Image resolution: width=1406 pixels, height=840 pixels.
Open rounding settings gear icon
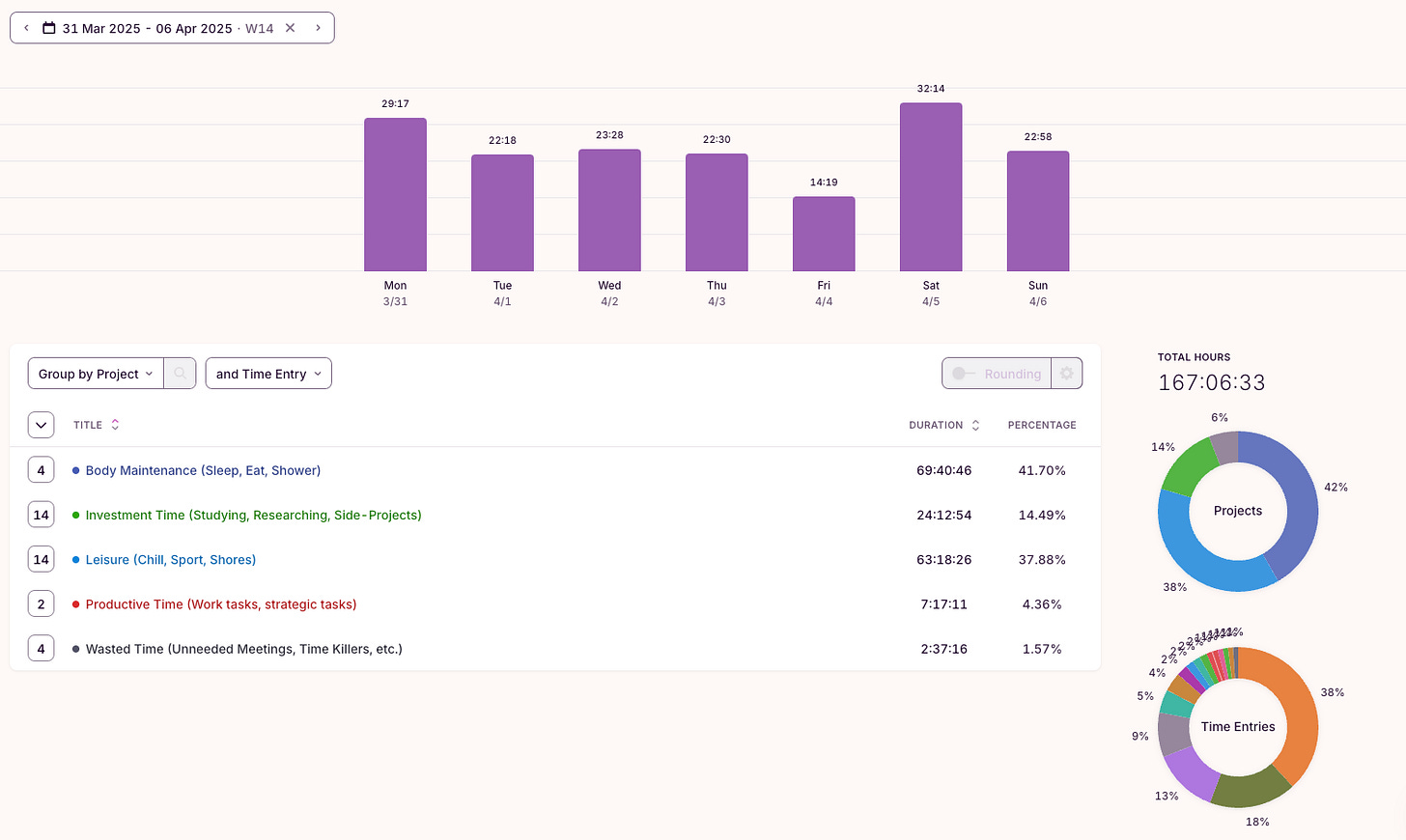click(1066, 374)
